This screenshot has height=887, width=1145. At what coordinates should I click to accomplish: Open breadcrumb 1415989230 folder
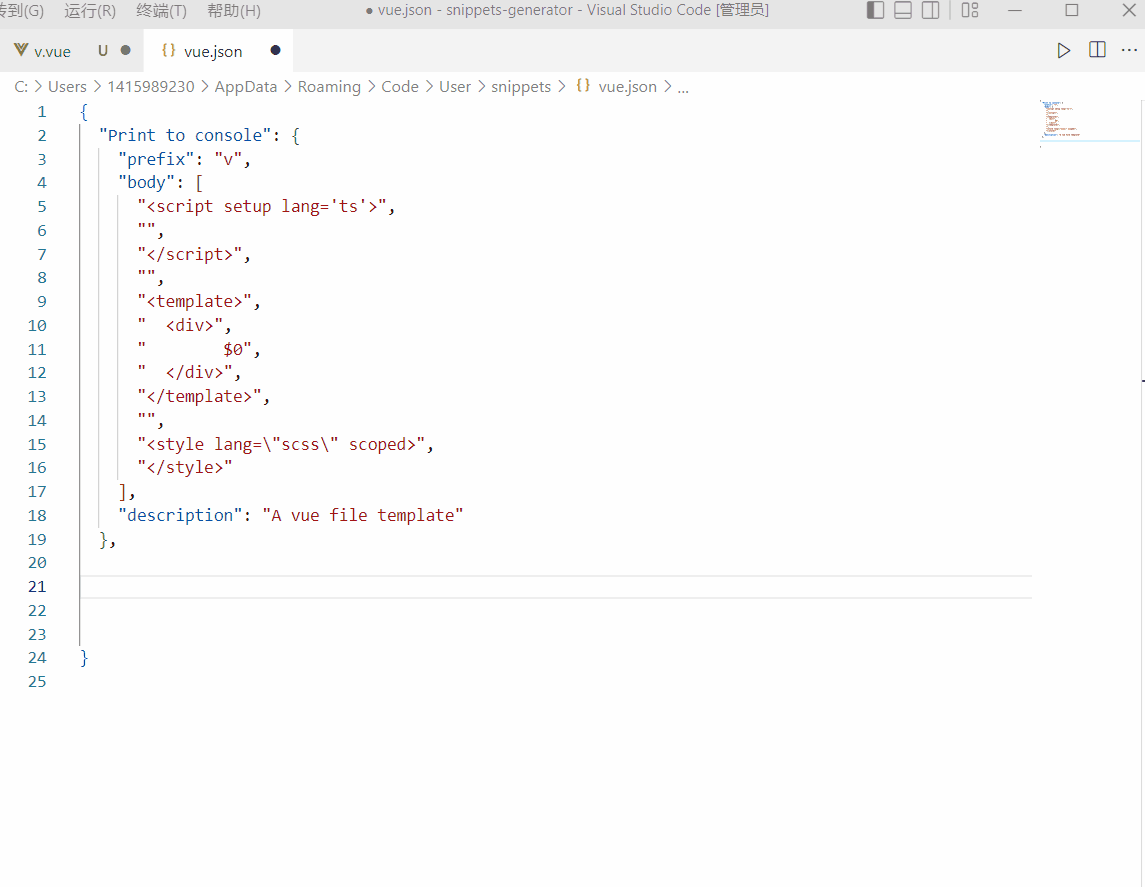pyautogui.click(x=151, y=87)
